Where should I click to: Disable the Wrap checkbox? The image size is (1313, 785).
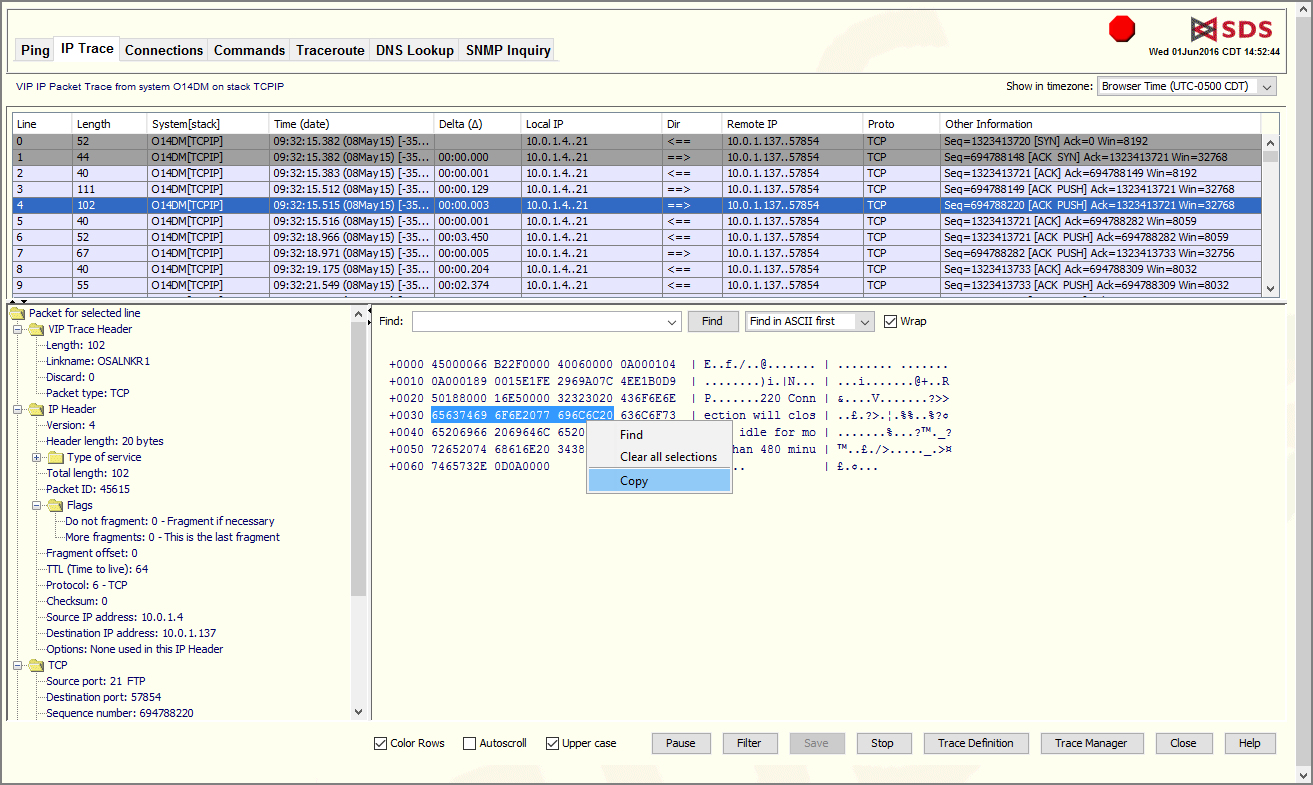tap(890, 321)
